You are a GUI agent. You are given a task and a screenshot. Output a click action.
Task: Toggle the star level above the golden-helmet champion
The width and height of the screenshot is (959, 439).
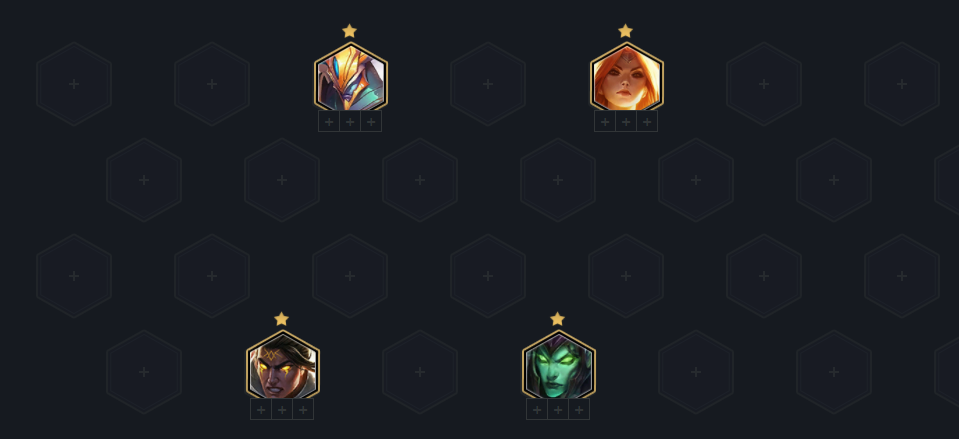coord(349,31)
